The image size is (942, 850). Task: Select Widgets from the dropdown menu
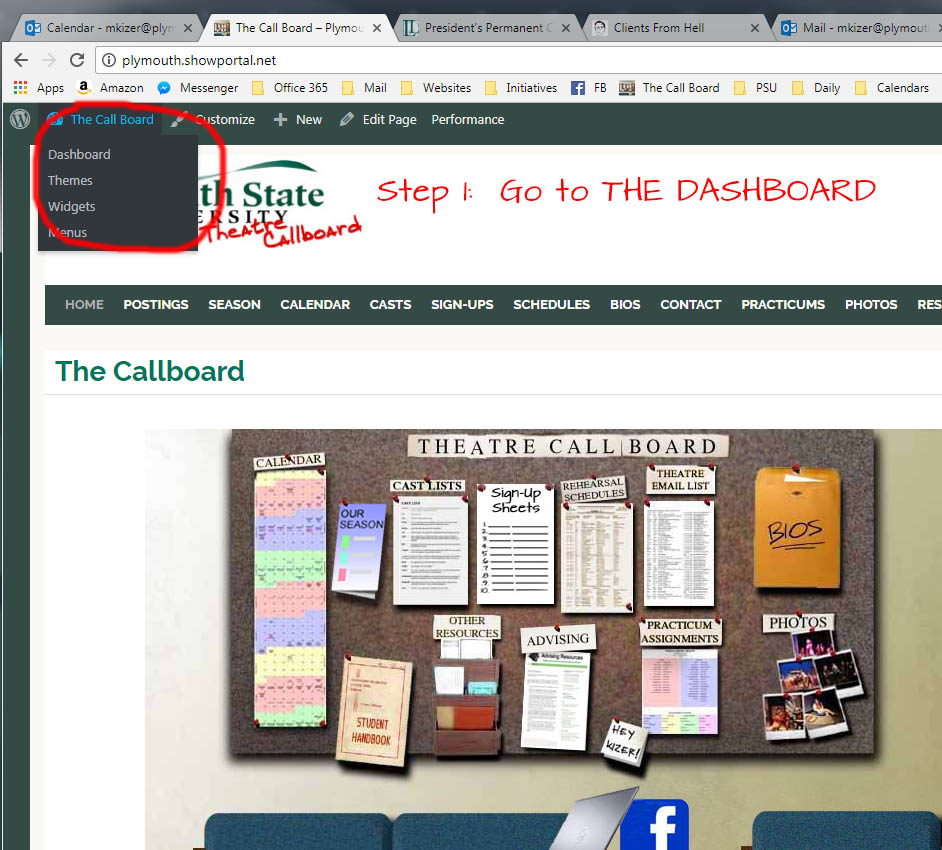pyautogui.click(x=71, y=206)
